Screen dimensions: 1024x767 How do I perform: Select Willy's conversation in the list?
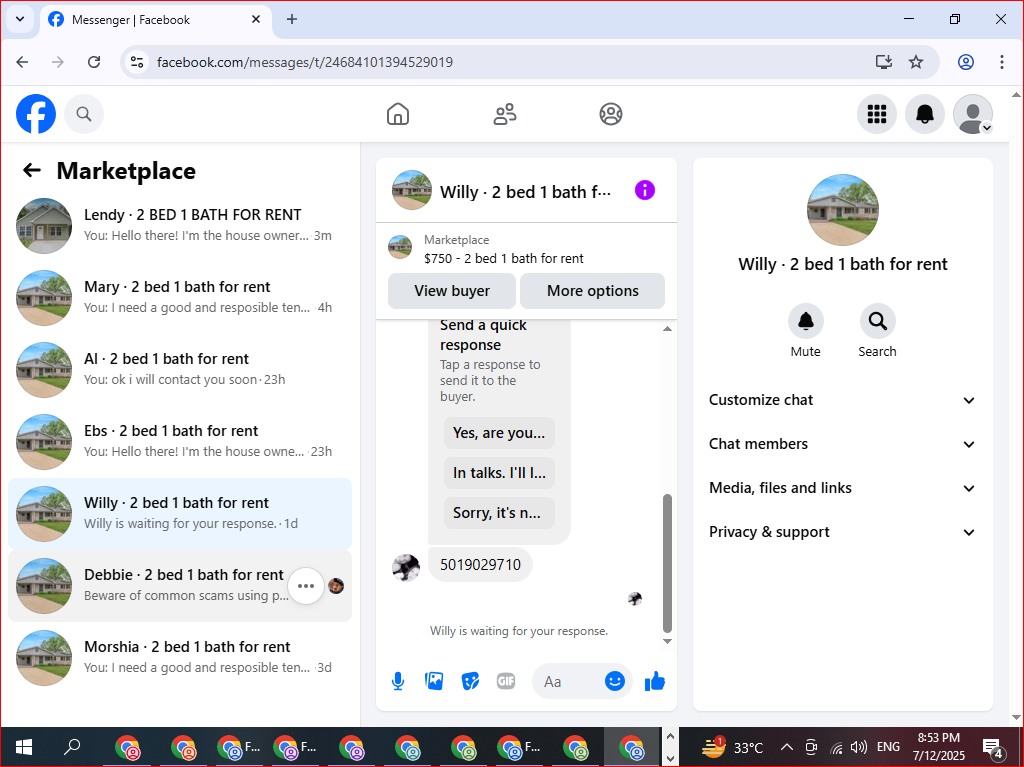tap(180, 514)
